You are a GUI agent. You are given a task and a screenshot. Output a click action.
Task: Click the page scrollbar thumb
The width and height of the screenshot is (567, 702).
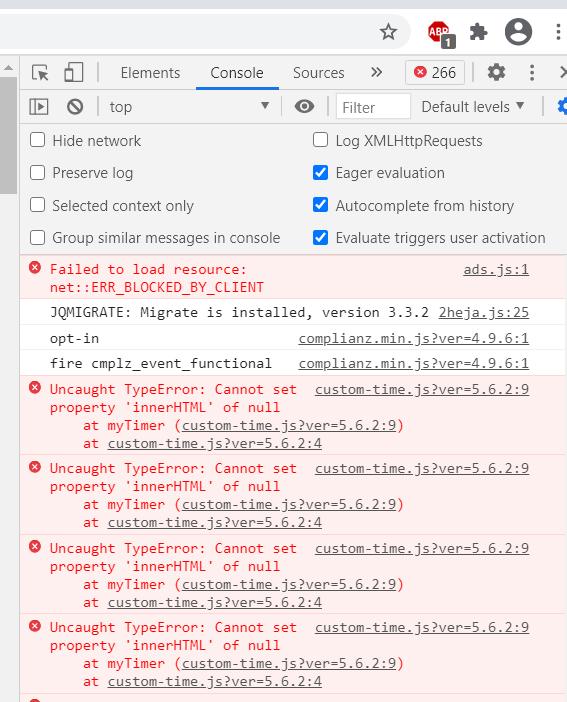coord(8,135)
